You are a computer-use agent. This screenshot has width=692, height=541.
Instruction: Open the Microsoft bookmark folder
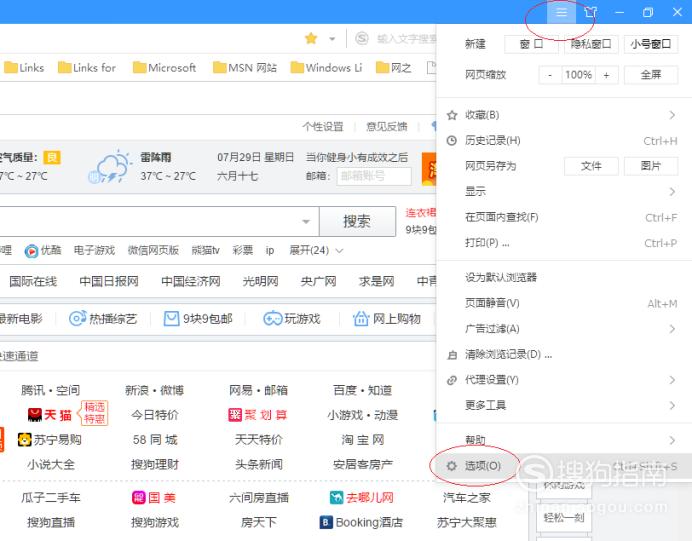pos(165,68)
